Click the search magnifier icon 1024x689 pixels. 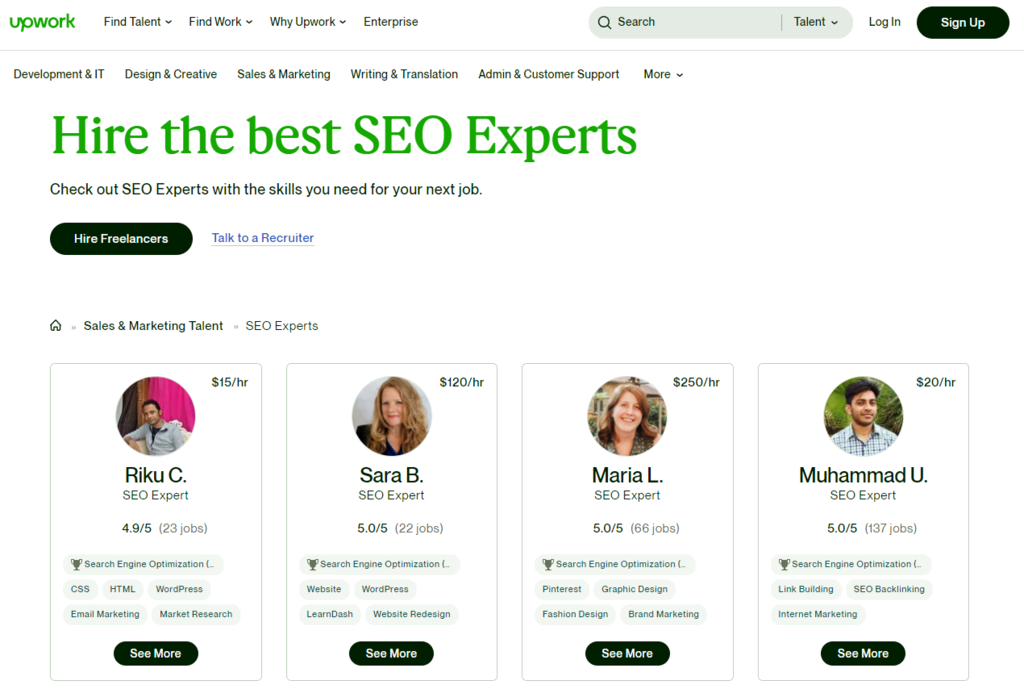point(605,22)
